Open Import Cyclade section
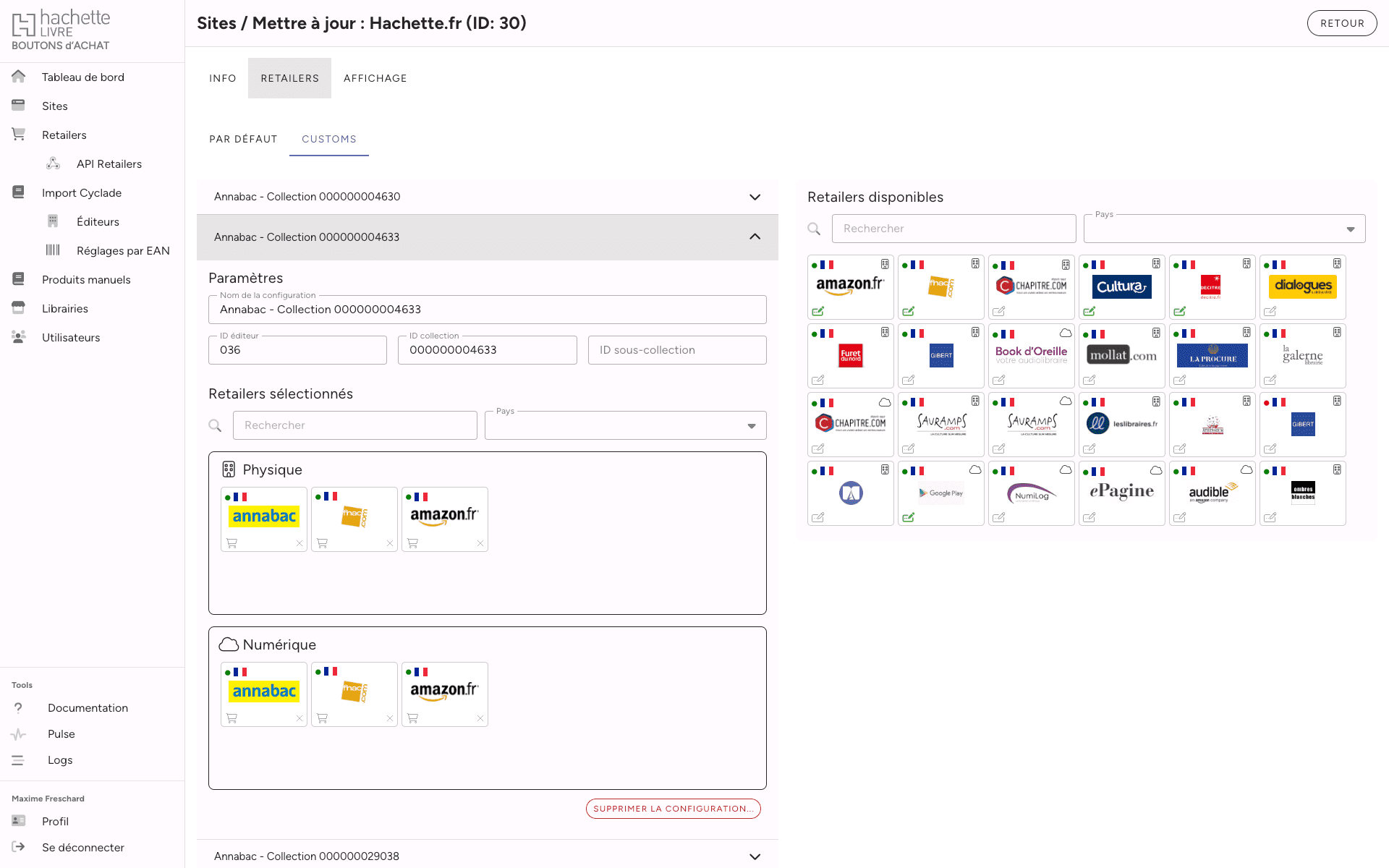This screenshot has width=1389, height=868. click(82, 193)
